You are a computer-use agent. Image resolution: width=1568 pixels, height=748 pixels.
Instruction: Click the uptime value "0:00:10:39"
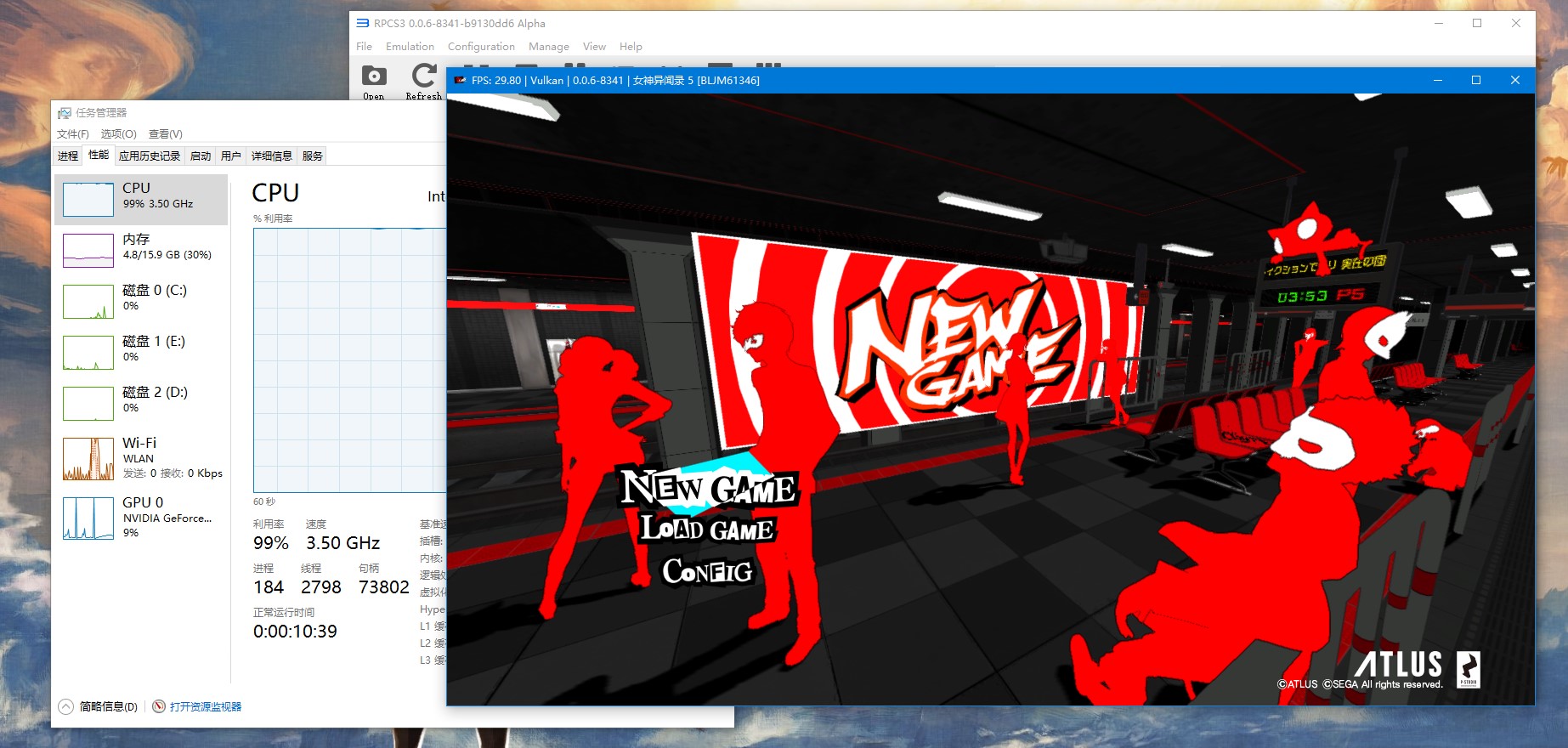pyautogui.click(x=295, y=632)
